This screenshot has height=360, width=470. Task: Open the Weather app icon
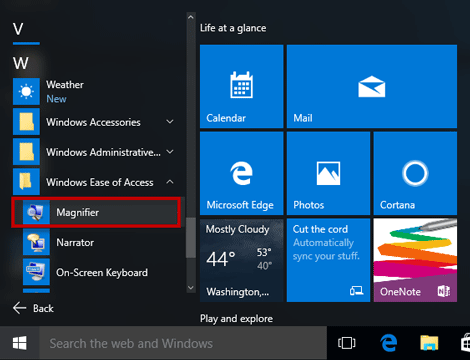[x=26, y=91]
